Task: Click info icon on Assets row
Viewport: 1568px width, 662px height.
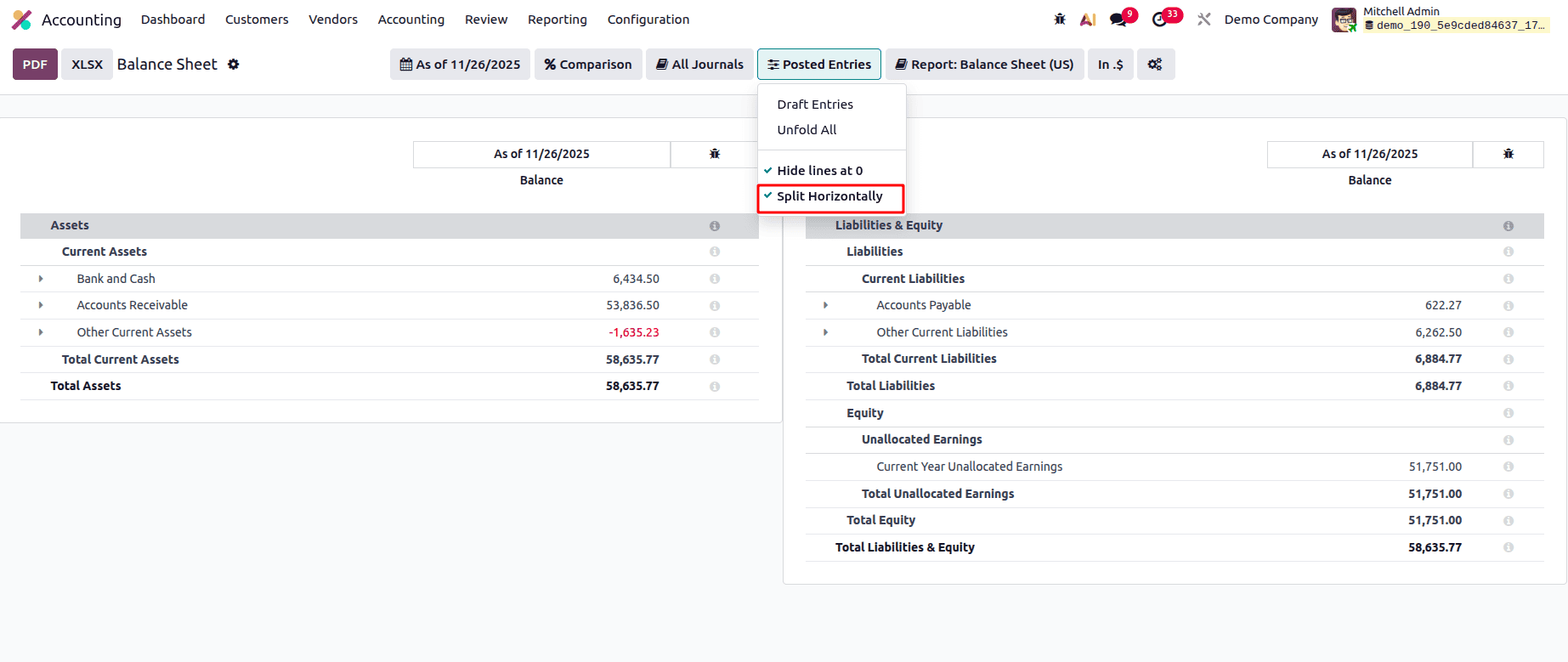Action: tap(715, 226)
